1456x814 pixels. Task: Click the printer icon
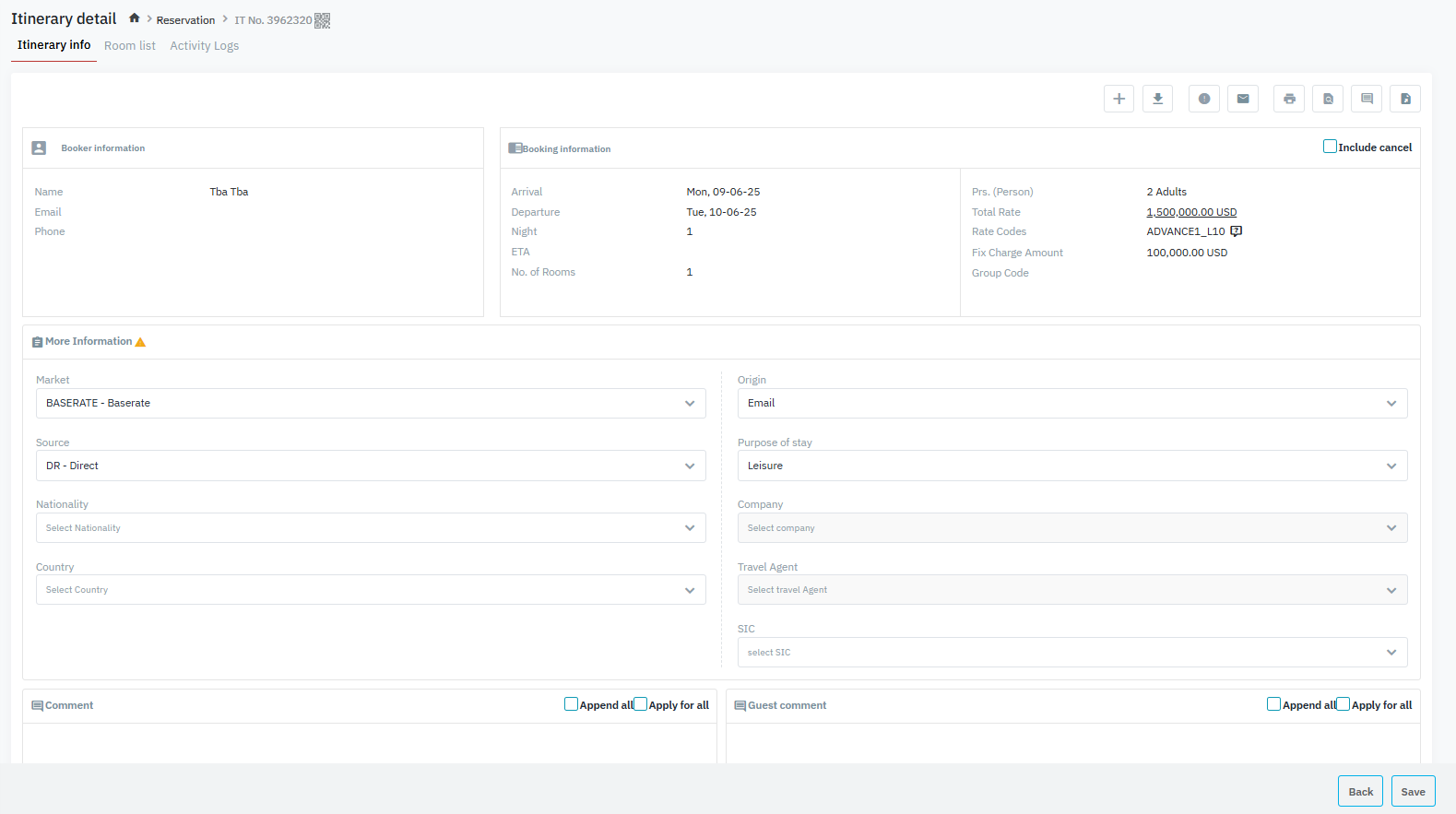tap(1288, 99)
